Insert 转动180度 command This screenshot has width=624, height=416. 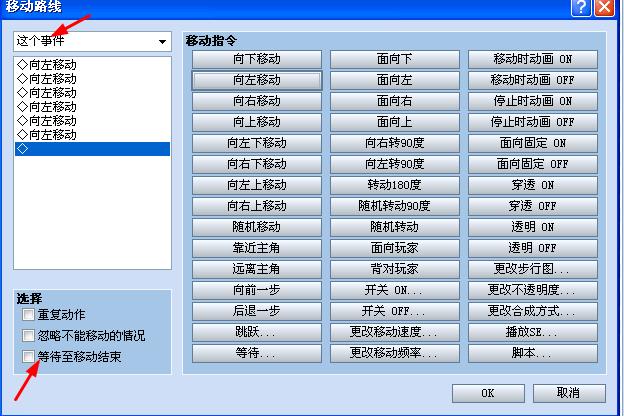point(395,185)
